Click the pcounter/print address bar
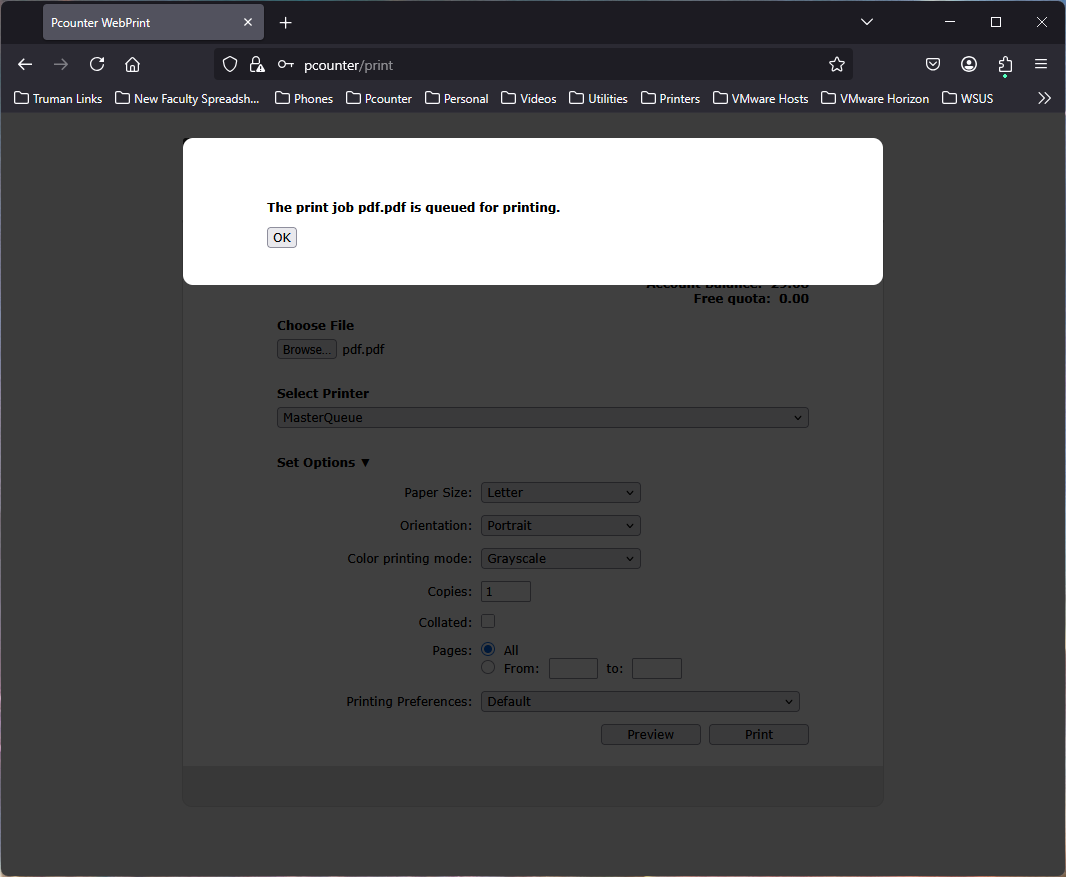The height and width of the screenshot is (877, 1066). point(534,65)
